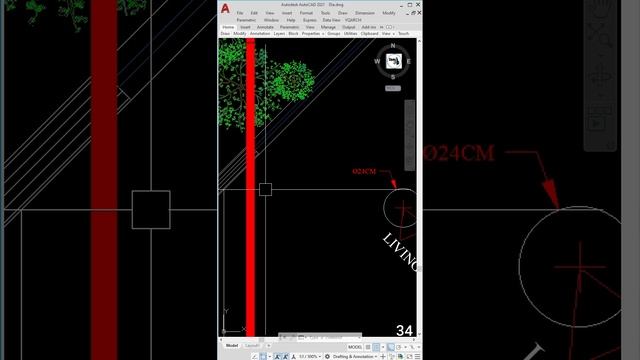Click the ViewCube top face
640x360 pixels.
[393, 61]
